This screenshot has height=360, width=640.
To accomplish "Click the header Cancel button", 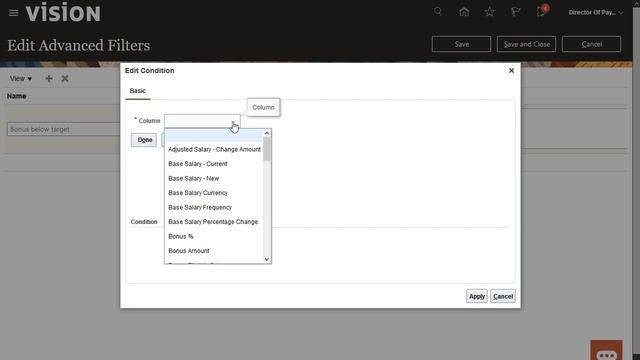I will 591,44.
